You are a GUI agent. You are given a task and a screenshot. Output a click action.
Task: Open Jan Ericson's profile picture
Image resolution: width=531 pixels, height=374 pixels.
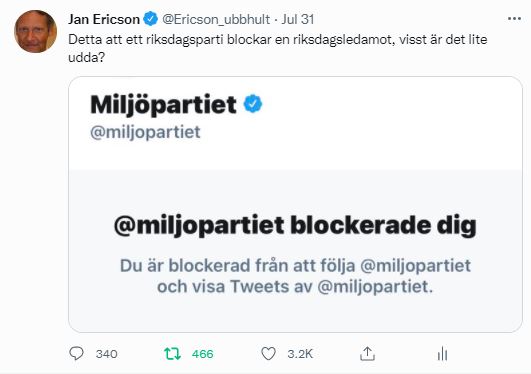pos(36,32)
